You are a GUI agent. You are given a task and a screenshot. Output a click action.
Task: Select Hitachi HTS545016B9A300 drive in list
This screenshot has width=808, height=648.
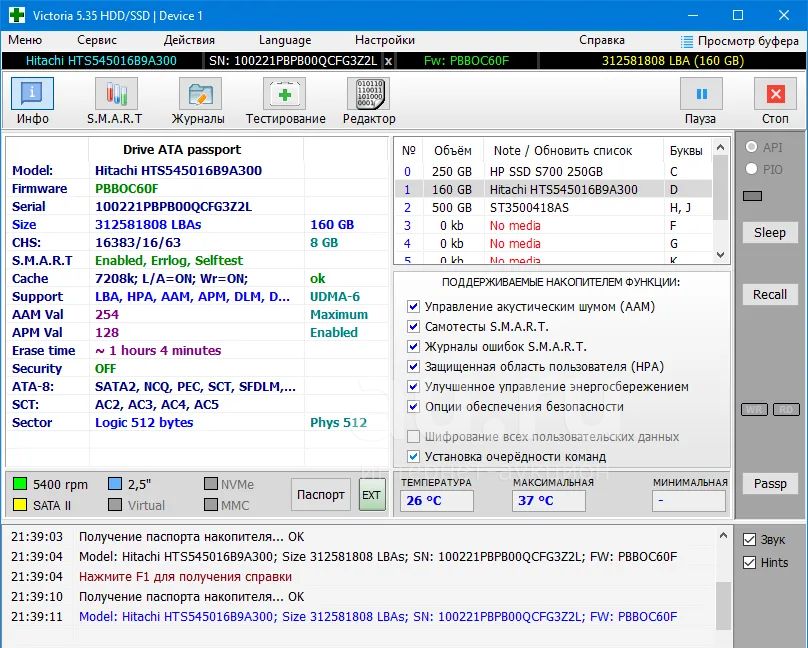553,190
